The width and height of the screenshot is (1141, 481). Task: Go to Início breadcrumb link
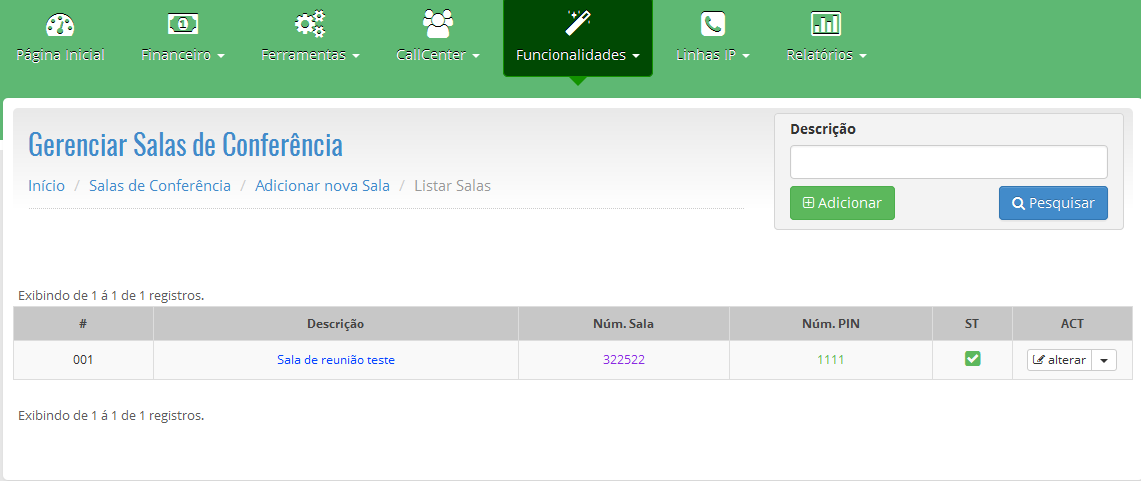click(x=46, y=186)
